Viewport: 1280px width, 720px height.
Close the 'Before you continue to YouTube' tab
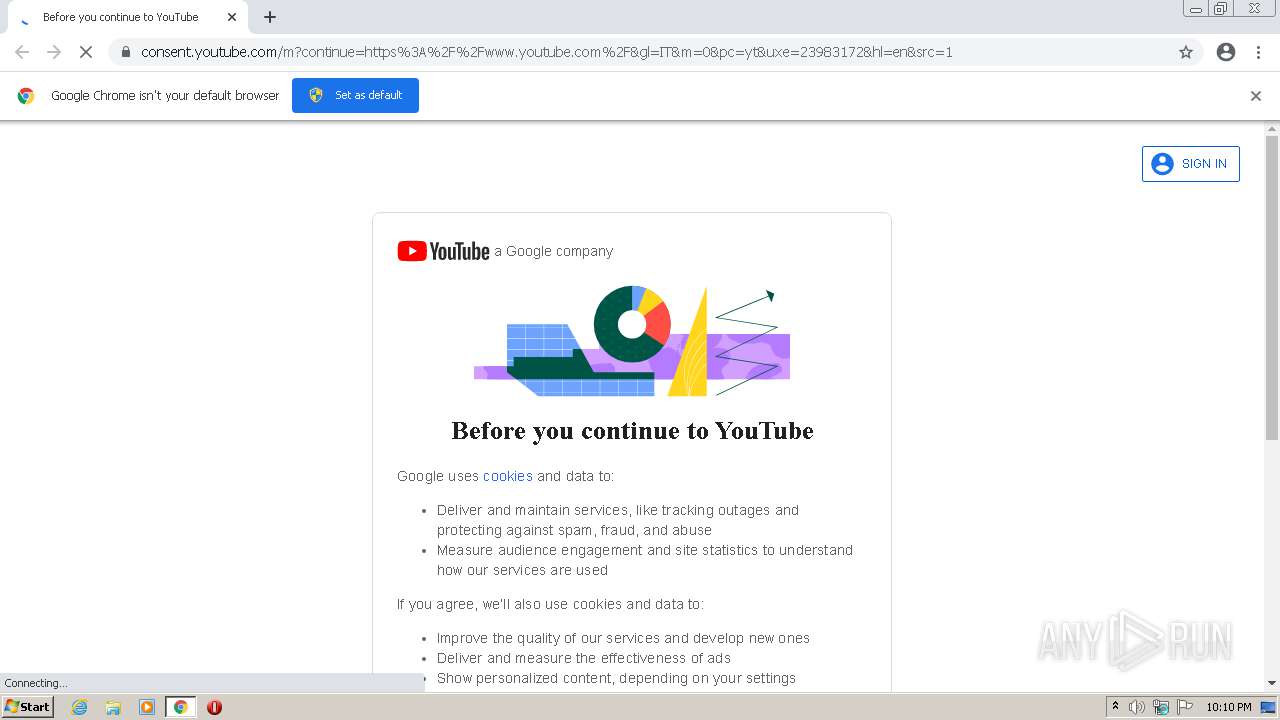click(232, 17)
